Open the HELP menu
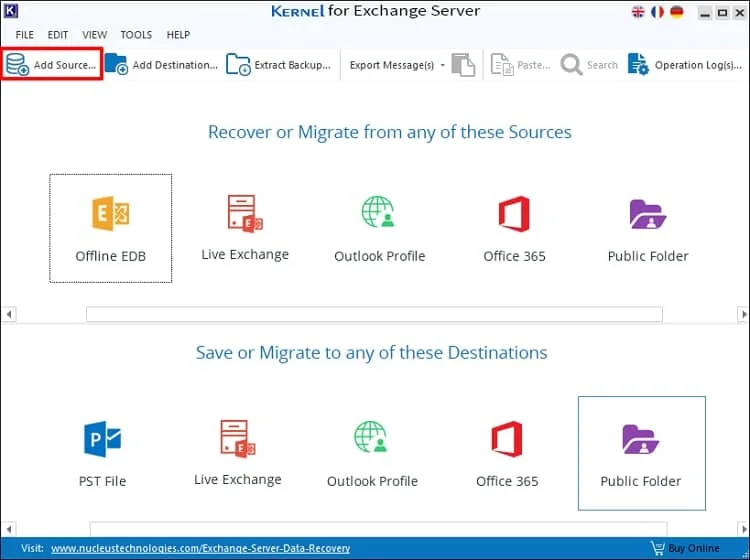The width and height of the screenshot is (750, 560). point(178,35)
